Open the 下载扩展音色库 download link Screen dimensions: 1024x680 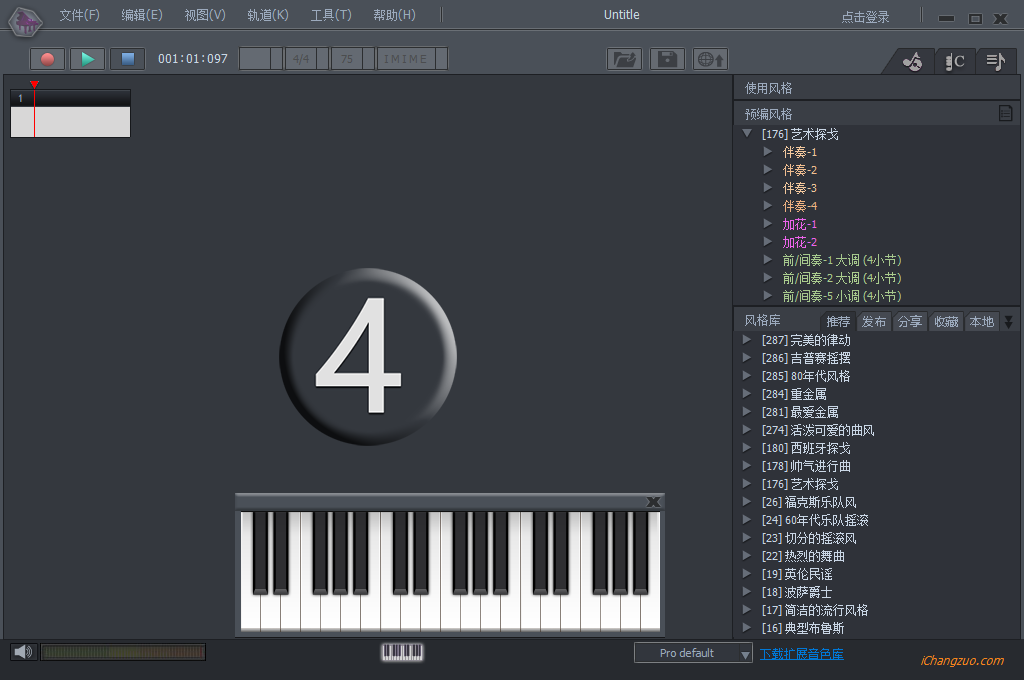(x=802, y=652)
